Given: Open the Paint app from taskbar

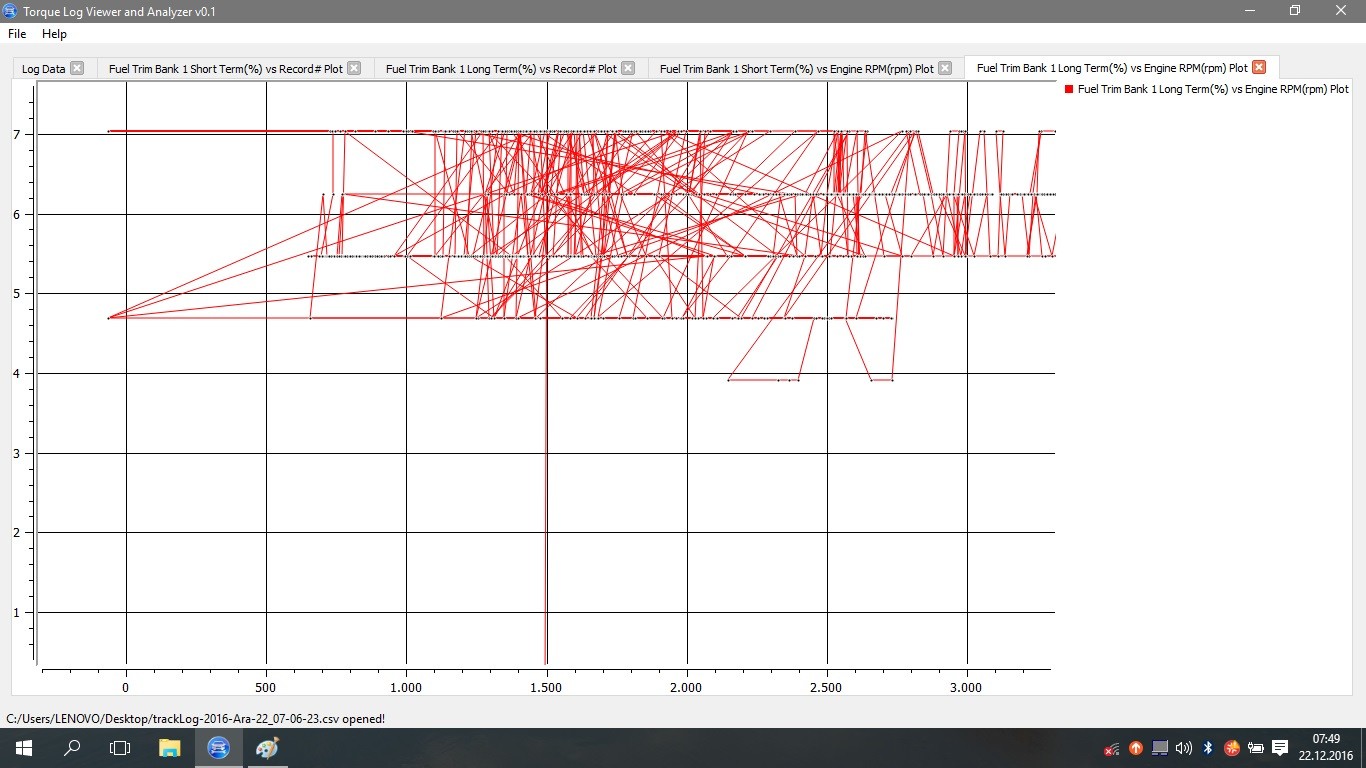Looking at the screenshot, I should point(267,748).
